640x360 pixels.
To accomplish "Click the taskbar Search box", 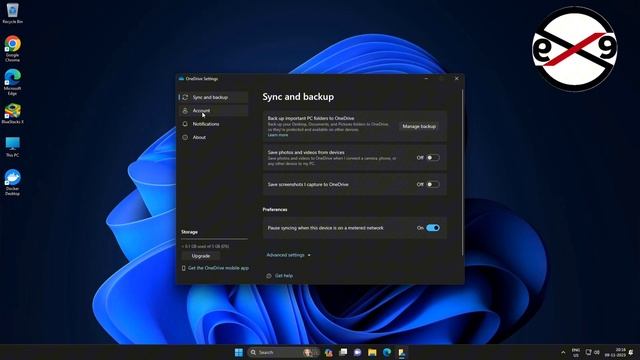I will point(282,352).
